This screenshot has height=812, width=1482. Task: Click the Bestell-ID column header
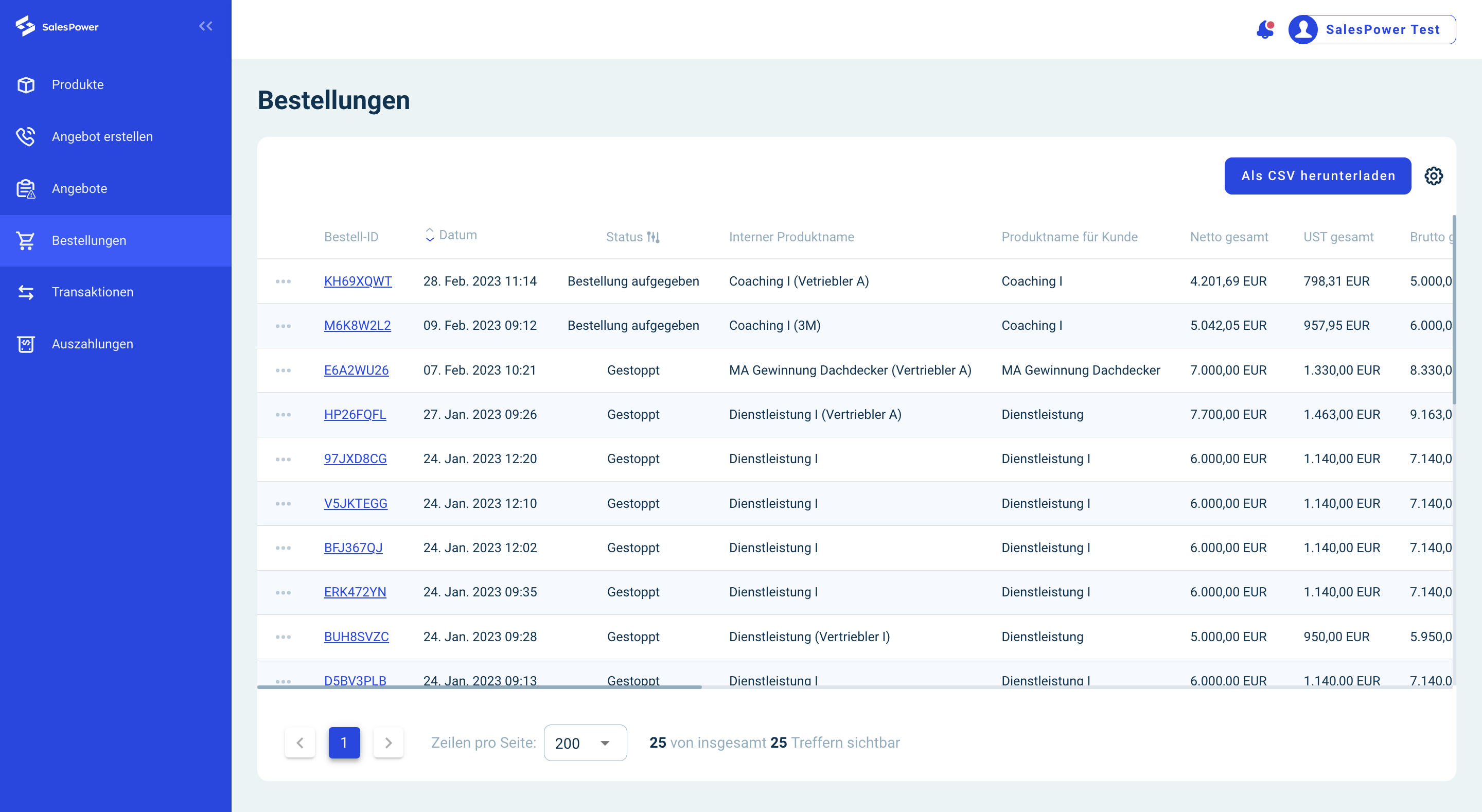tap(351, 237)
